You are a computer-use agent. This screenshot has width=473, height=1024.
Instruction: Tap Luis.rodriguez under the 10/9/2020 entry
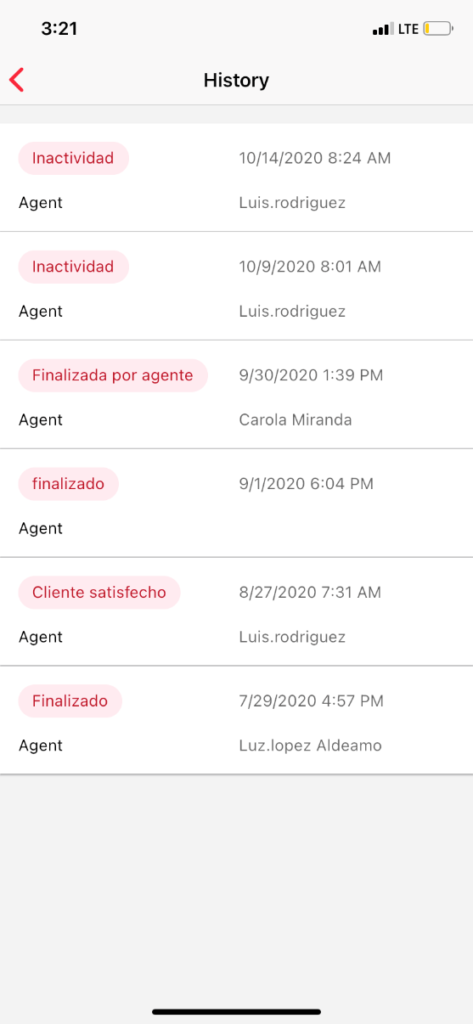point(292,311)
